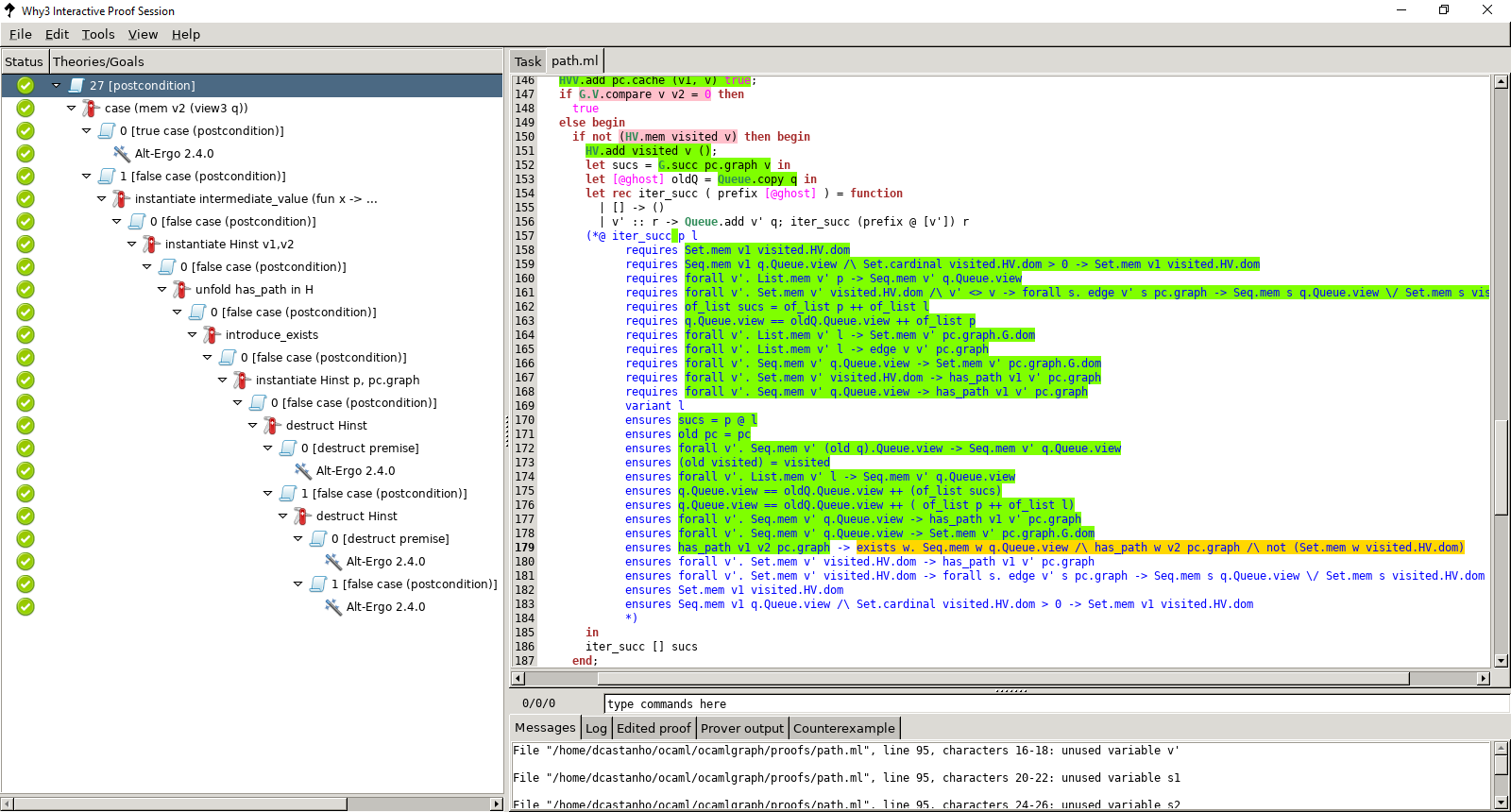Click goal icon of 0 [true case (postcondition)]
This screenshot has height=812, width=1511.
click(x=107, y=130)
